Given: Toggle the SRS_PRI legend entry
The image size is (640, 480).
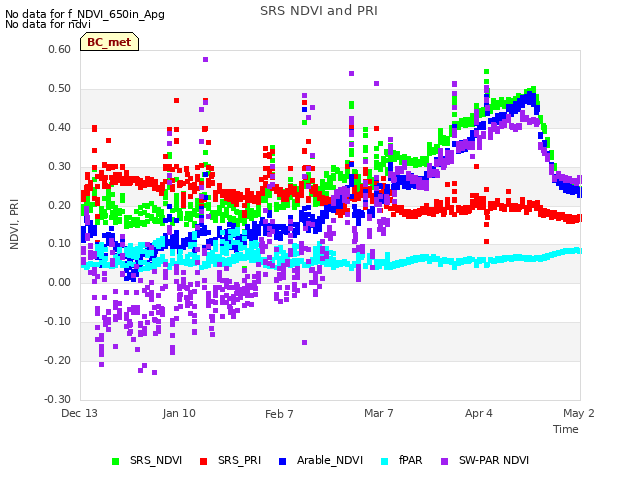Looking at the screenshot, I should [x=230, y=460].
